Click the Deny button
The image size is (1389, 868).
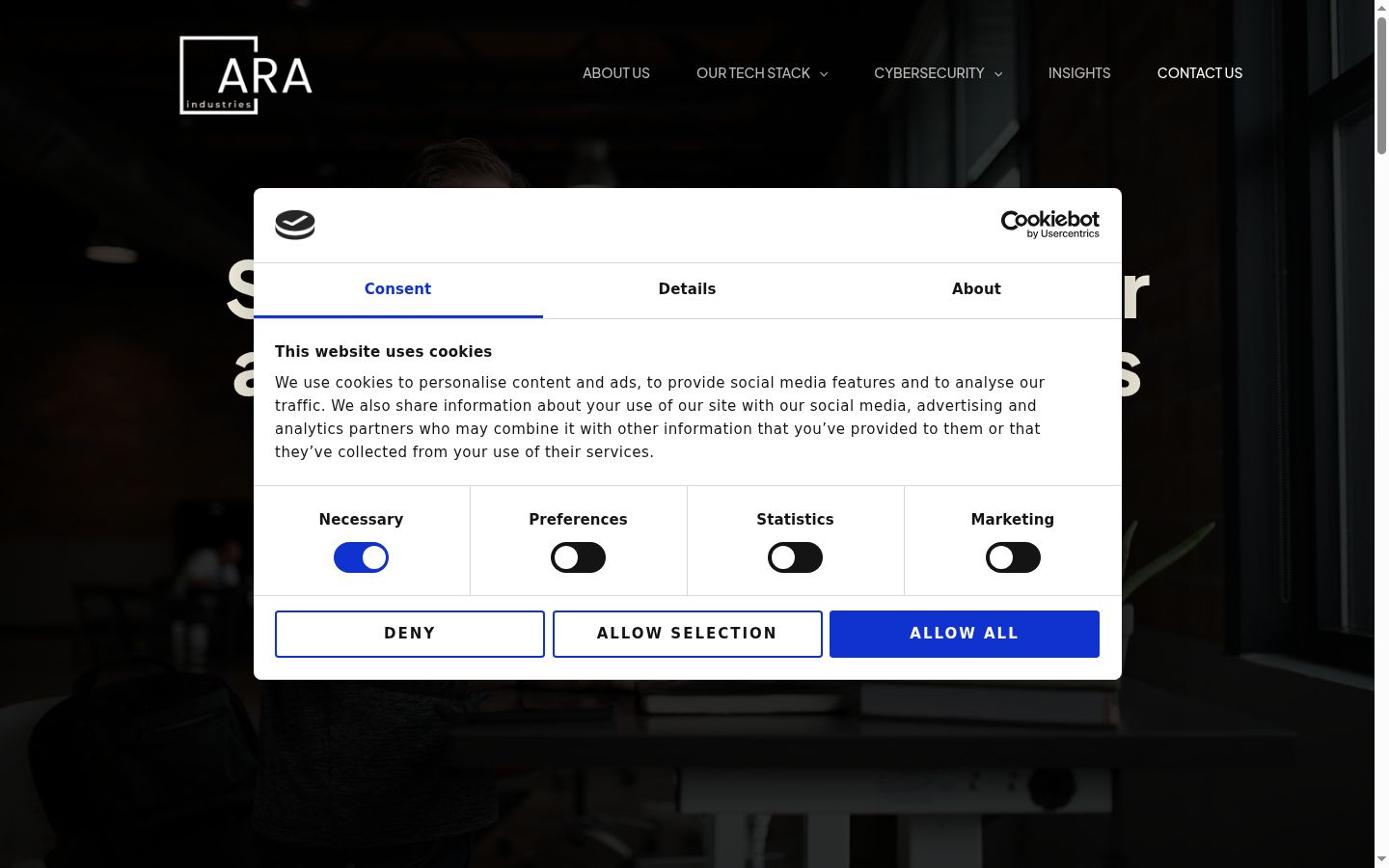(x=410, y=634)
